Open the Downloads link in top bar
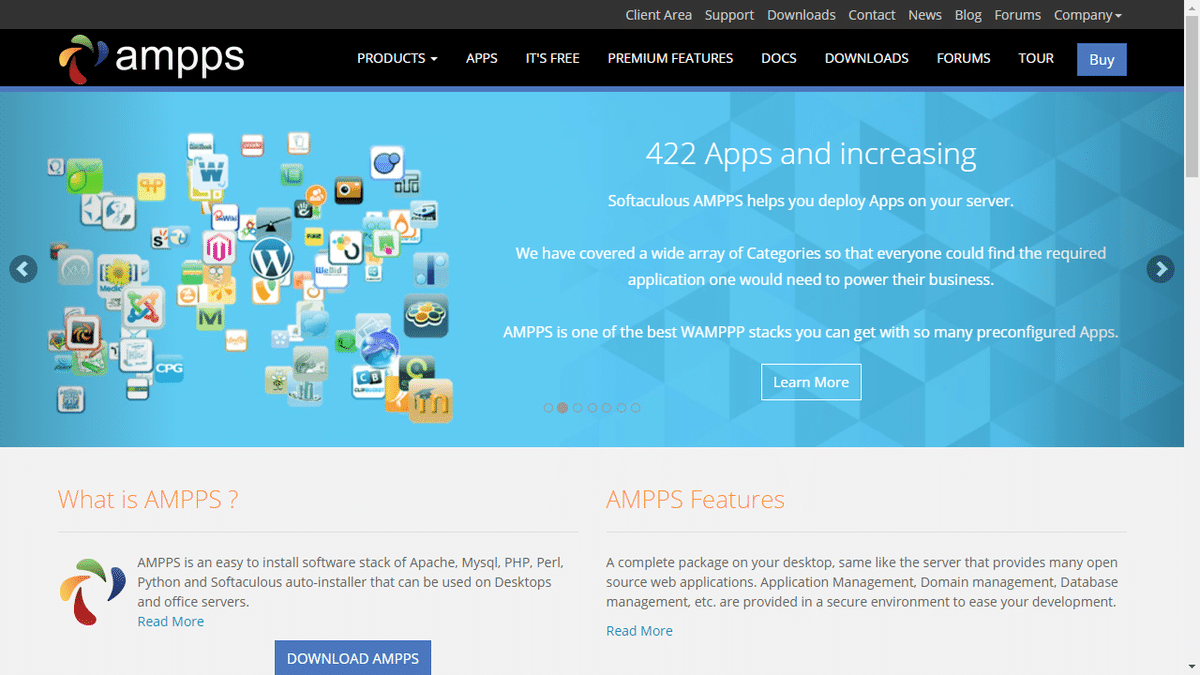The image size is (1200, 675). click(801, 15)
